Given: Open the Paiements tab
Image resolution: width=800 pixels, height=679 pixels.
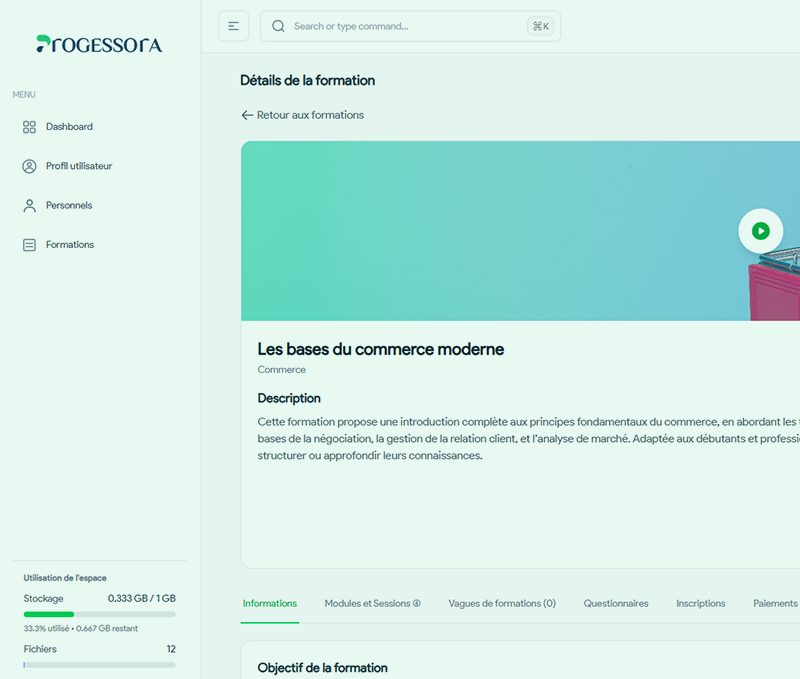Looking at the screenshot, I should [775, 604].
